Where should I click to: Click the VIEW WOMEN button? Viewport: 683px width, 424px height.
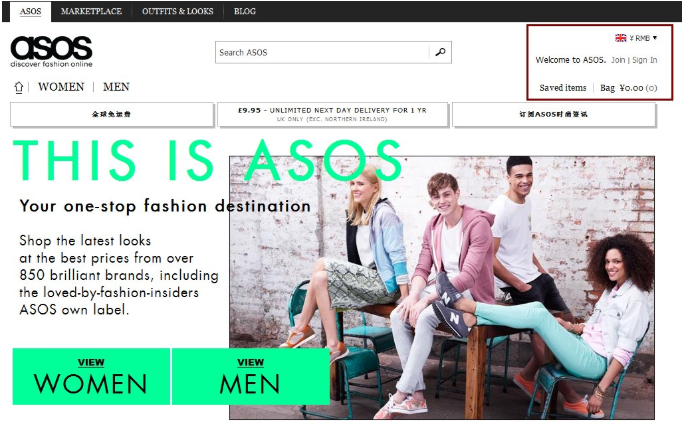[x=91, y=377]
